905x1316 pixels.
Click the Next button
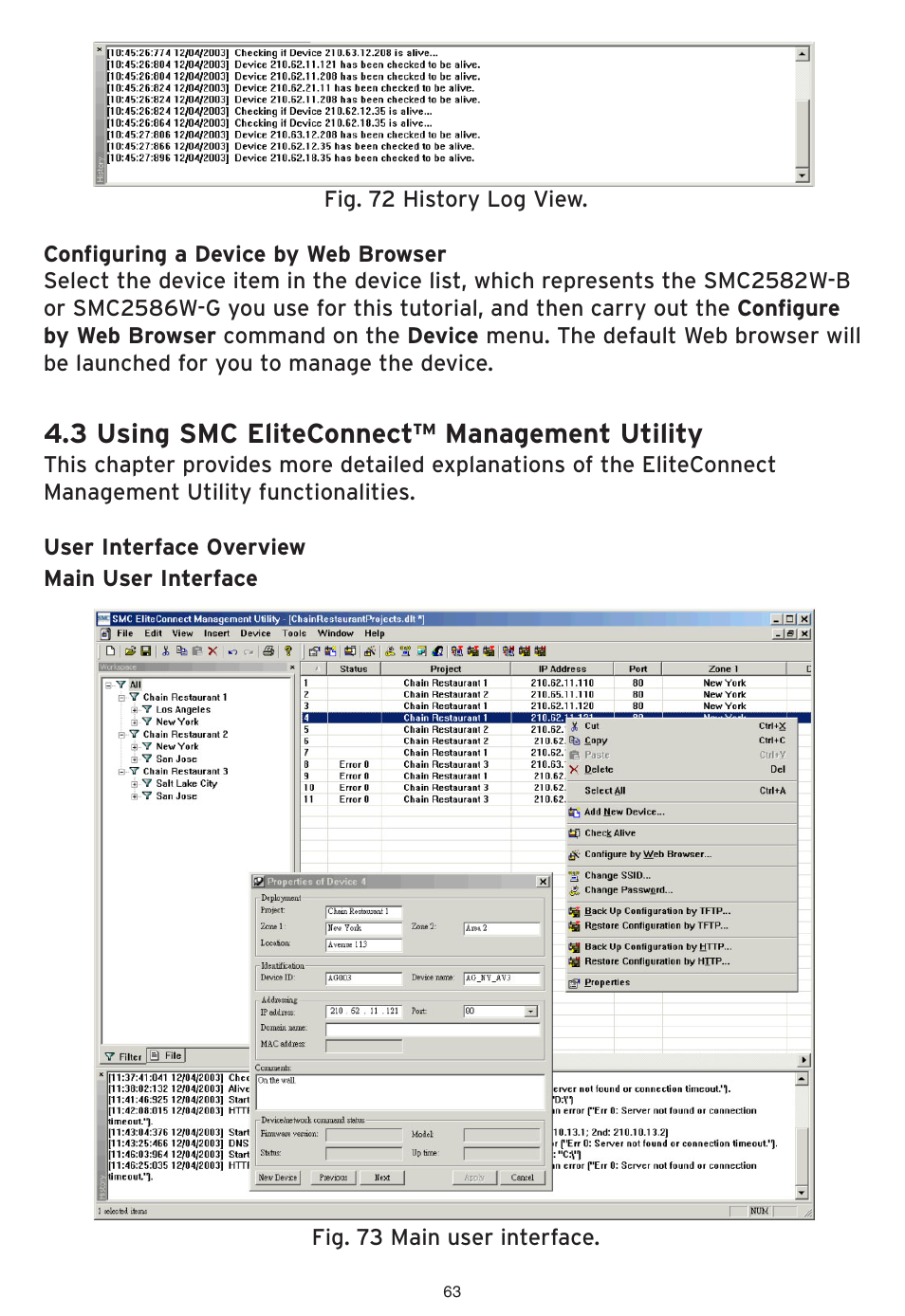[x=382, y=1178]
